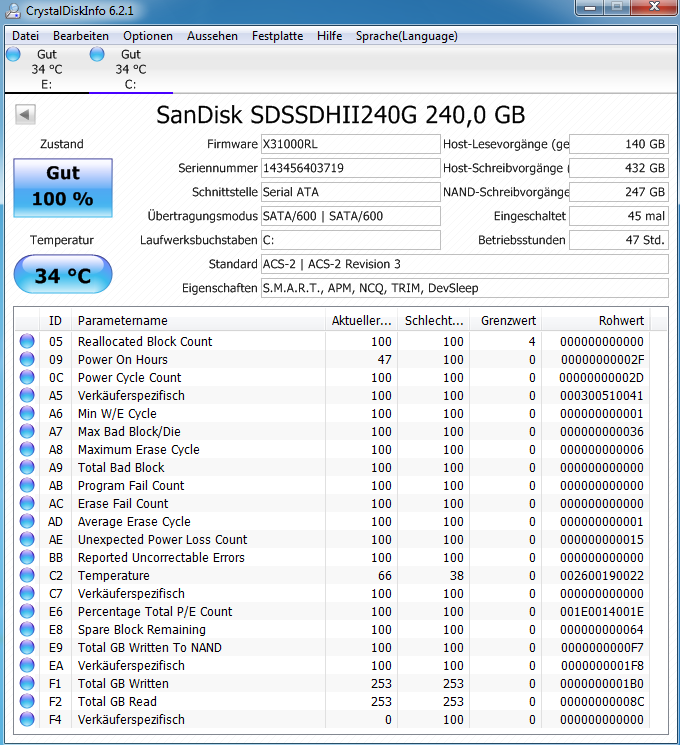Select the Percentage Total P/E Count text
680x745 pixels.
(x=155, y=612)
